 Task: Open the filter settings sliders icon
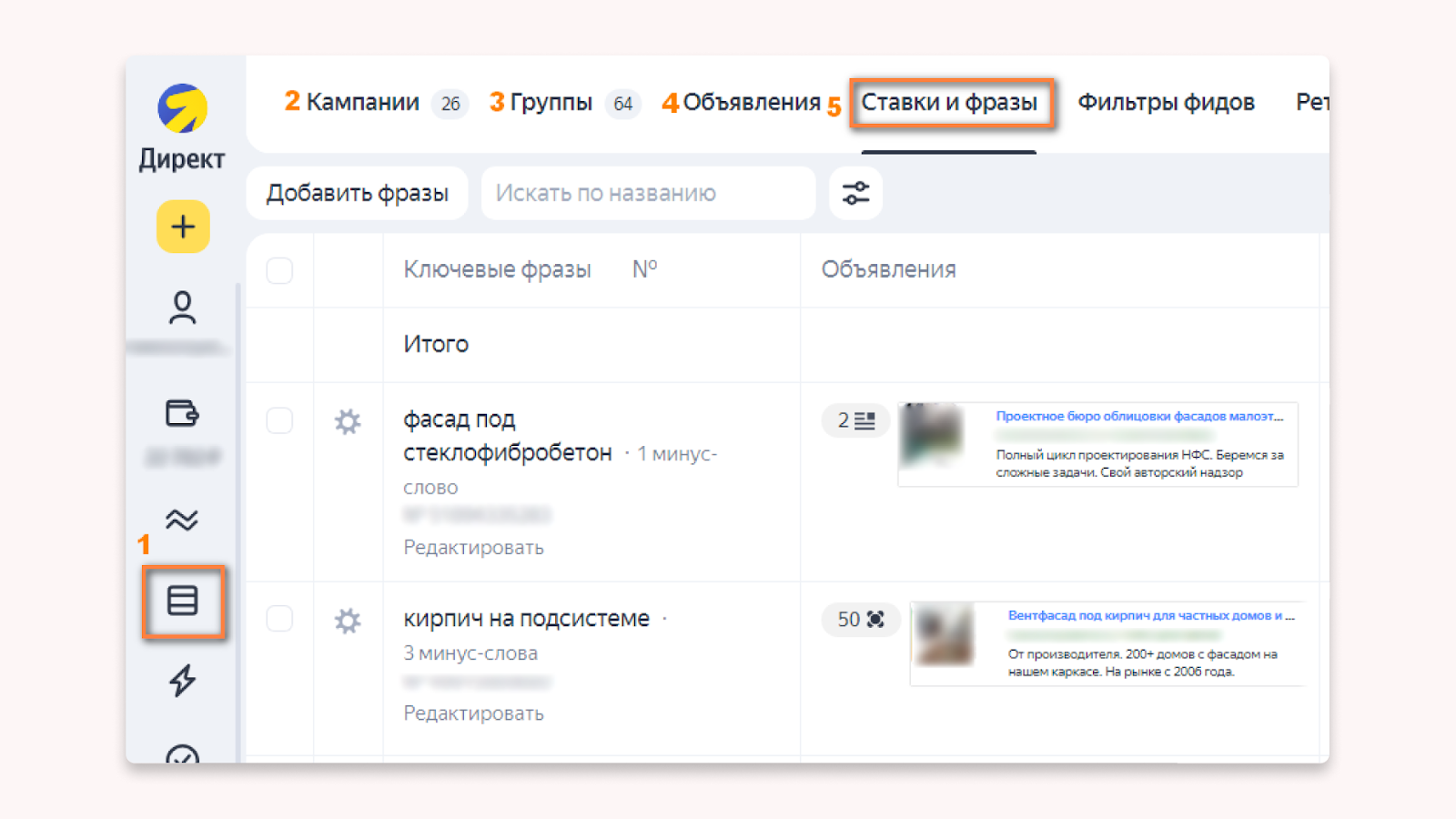click(x=855, y=193)
